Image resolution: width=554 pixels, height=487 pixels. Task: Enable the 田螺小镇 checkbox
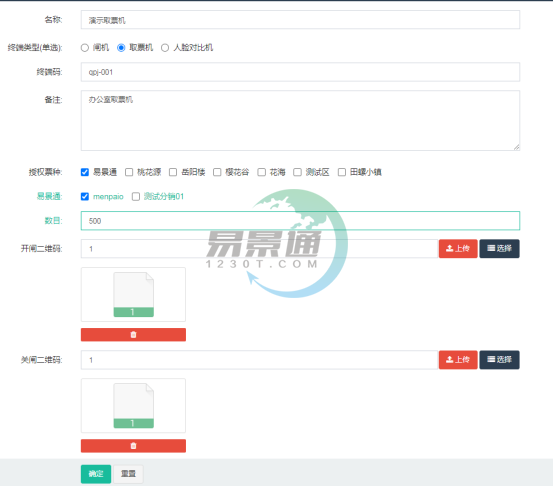coord(342,172)
